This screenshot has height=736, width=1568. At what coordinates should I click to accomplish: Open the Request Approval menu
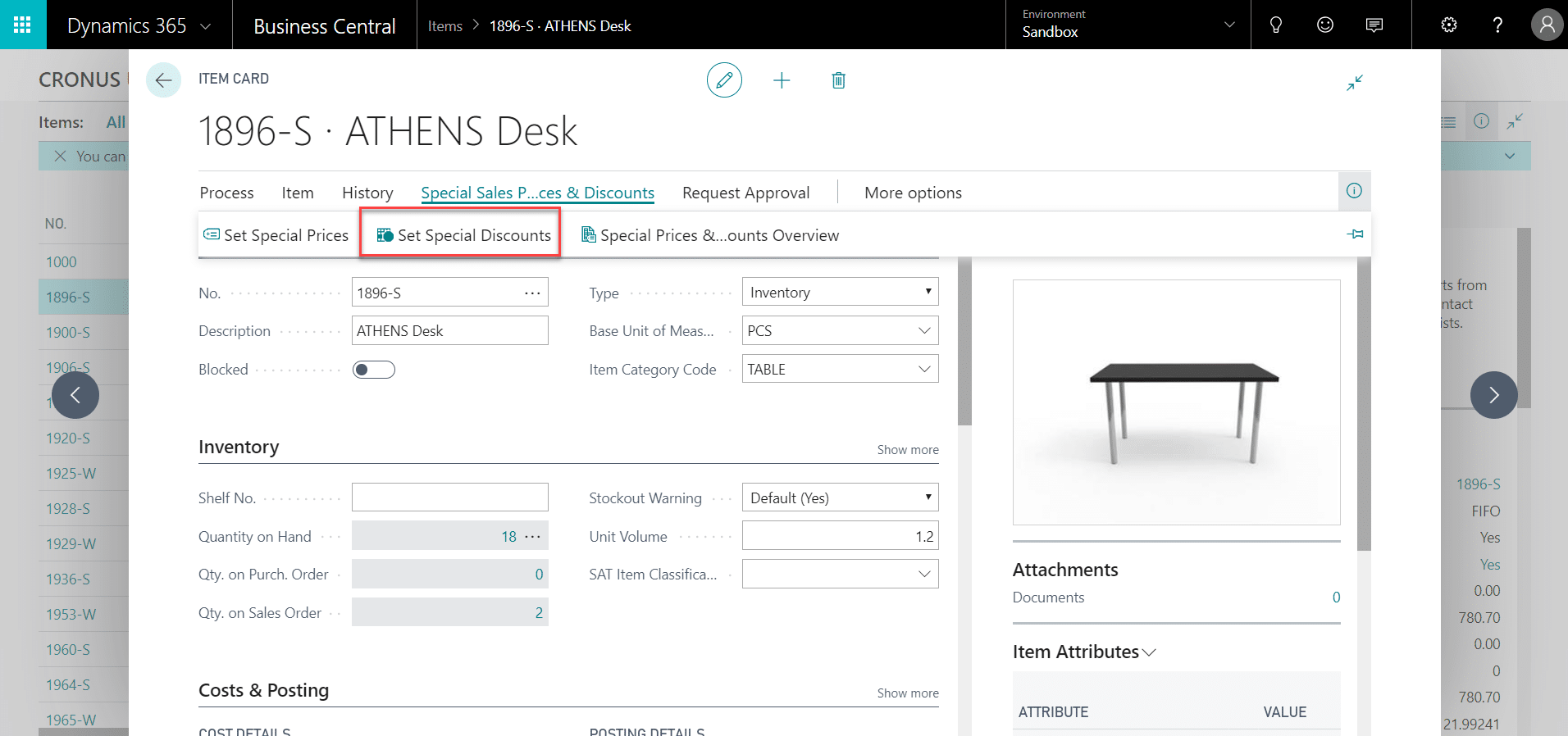pos(745,193)
